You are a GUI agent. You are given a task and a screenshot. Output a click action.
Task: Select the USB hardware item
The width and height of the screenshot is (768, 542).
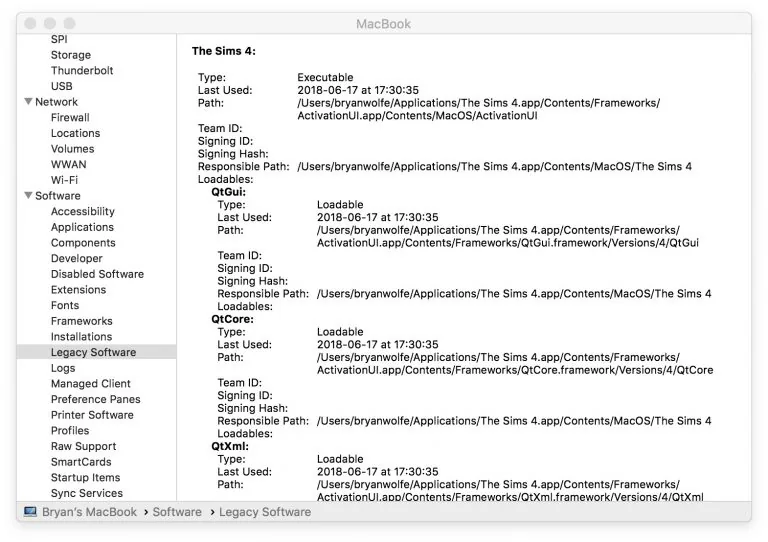pyautogui.click(x=61, y=86)
